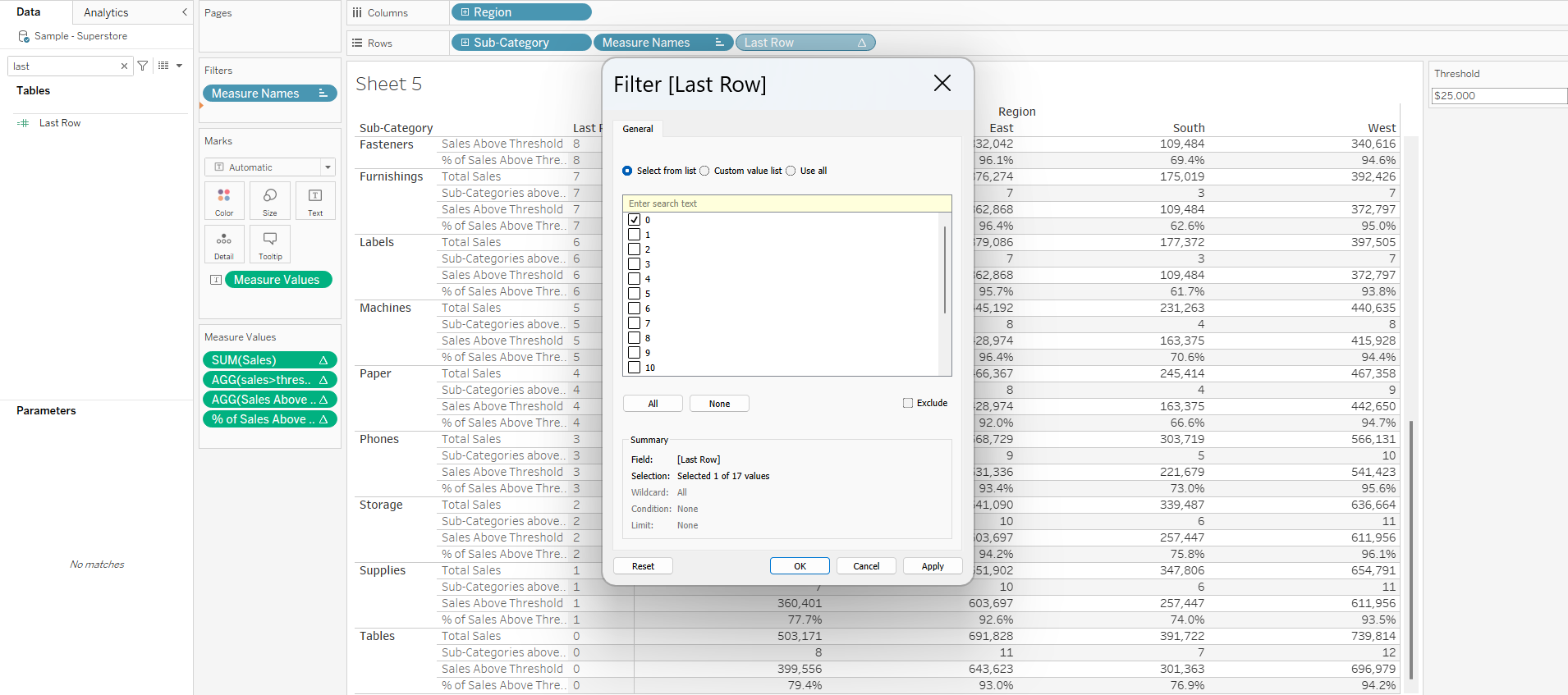
Task: Click the text icon beside Measure Values pill
Action: click(216, 280)
